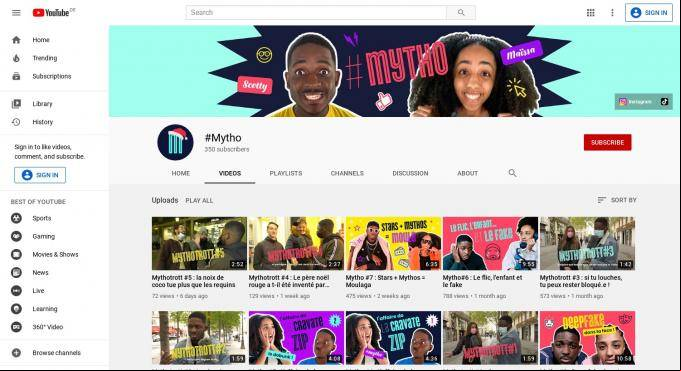Switch to the Discussion tab
This screenshot has width=681, height=371.
click(x=410, y=173)
